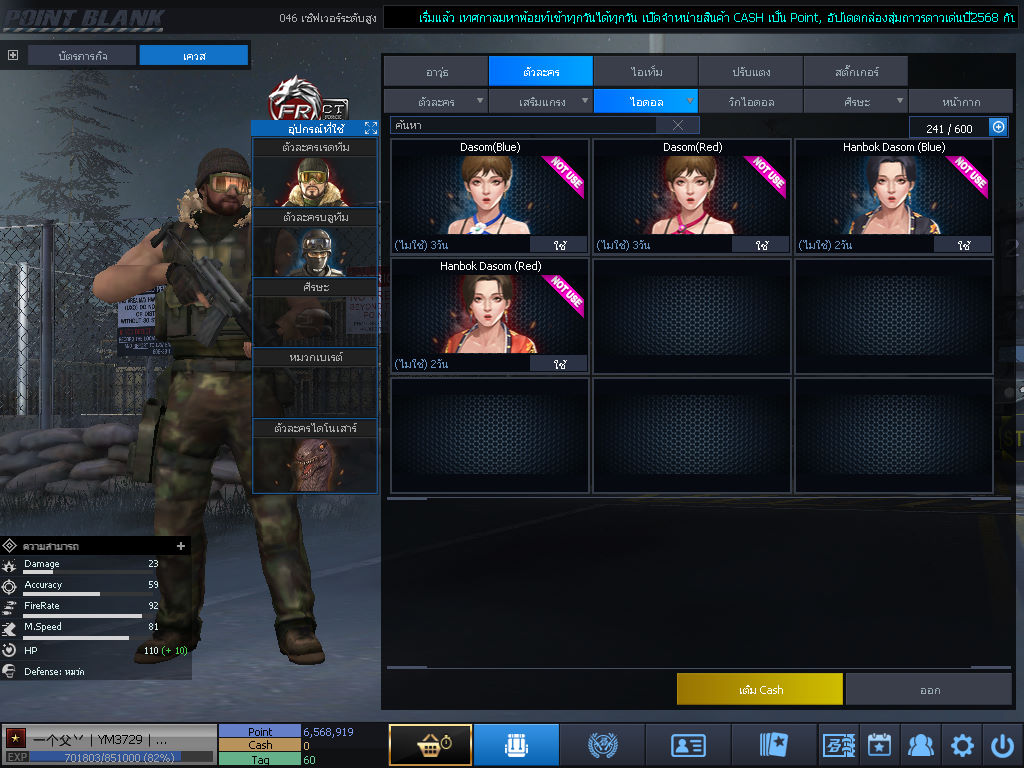Open the ตัวละคร sub-category dropdown
The height and width of the screenshot is (768, 1024).
click(436, 101)
